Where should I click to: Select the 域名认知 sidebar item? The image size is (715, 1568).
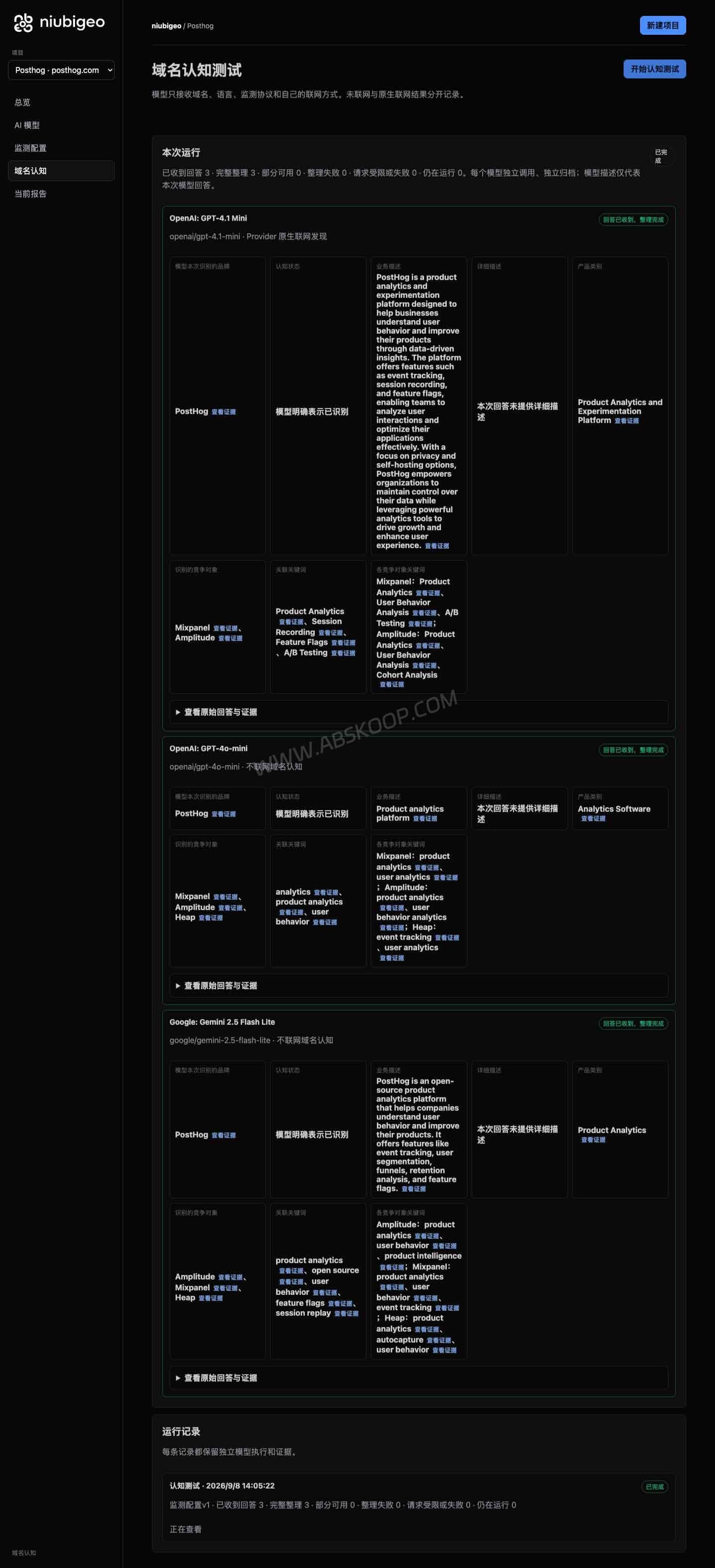(61, 171)
